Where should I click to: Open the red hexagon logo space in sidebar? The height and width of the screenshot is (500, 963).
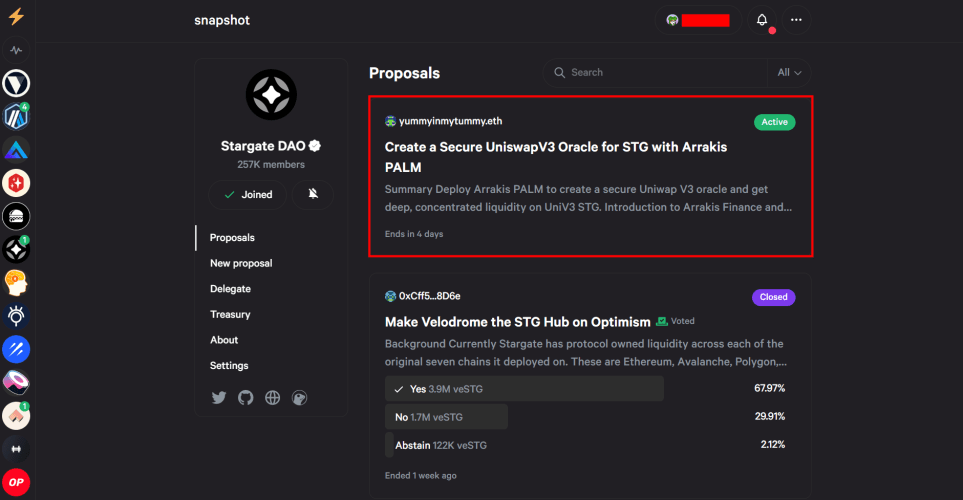click(x=16, y=183)
